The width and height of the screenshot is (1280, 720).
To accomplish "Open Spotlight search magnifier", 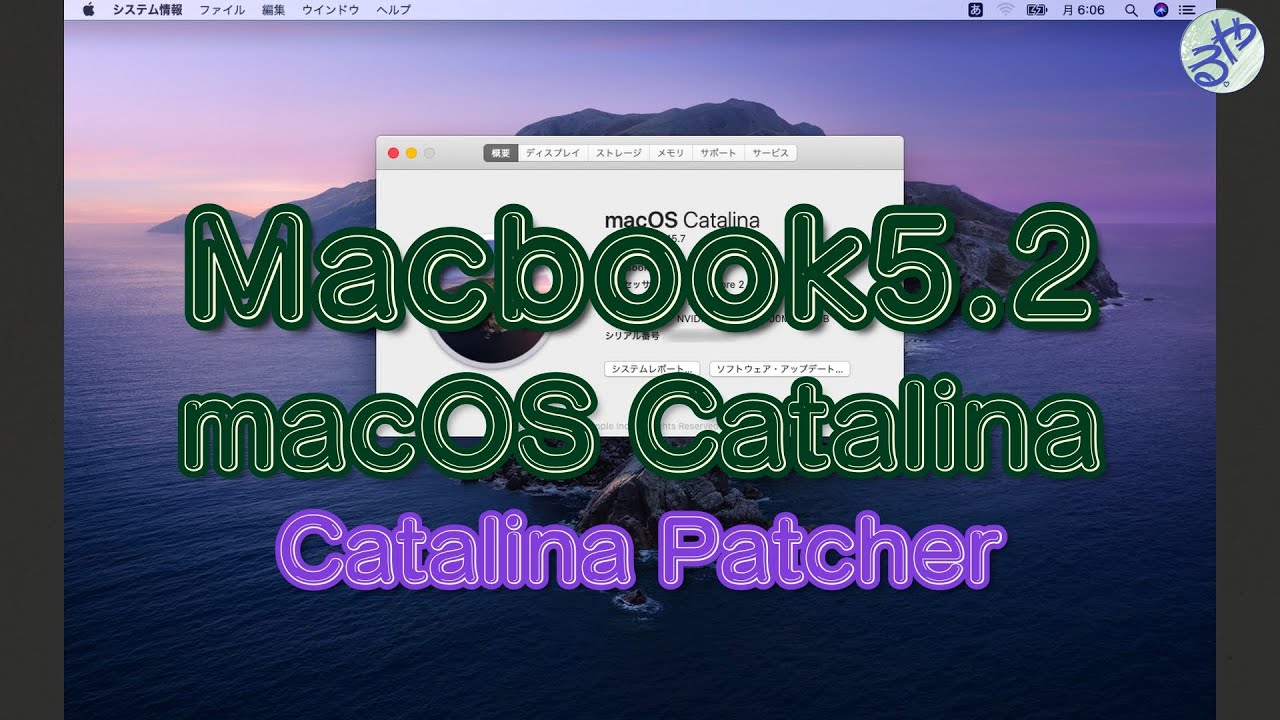I will click(1131, 10).
